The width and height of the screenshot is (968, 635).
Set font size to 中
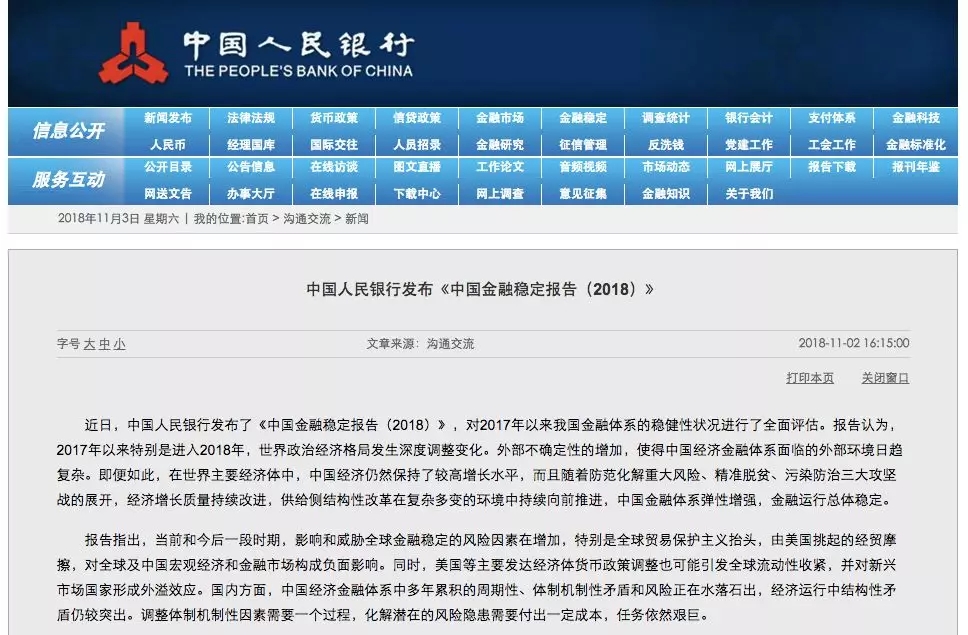coord(105,344)
